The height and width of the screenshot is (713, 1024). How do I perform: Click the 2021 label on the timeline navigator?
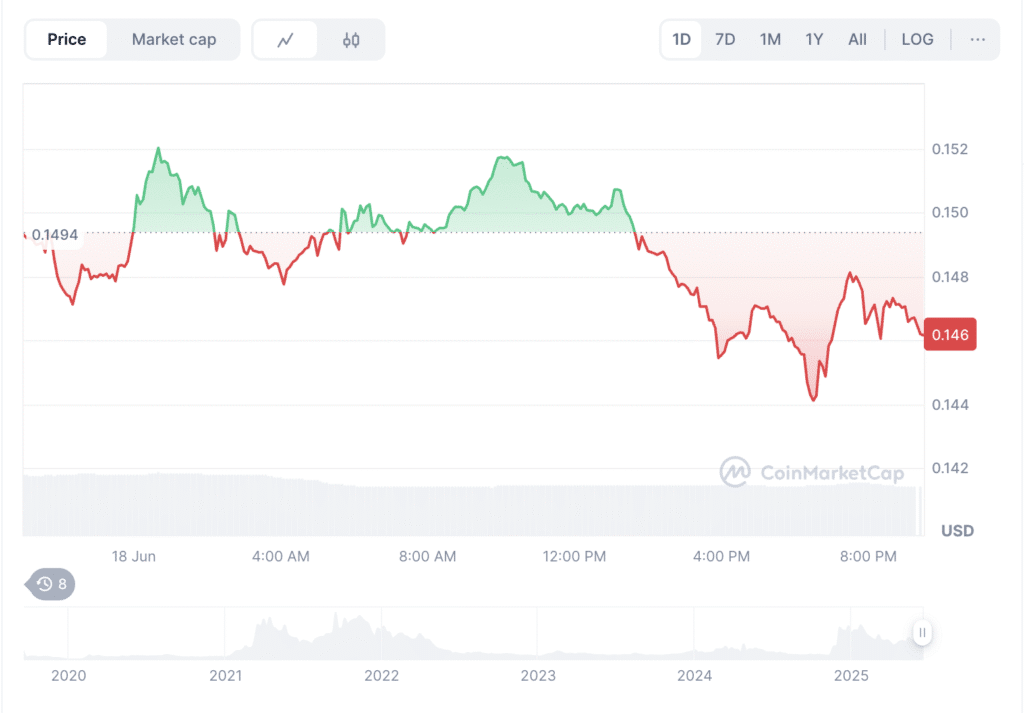[225, 676]
